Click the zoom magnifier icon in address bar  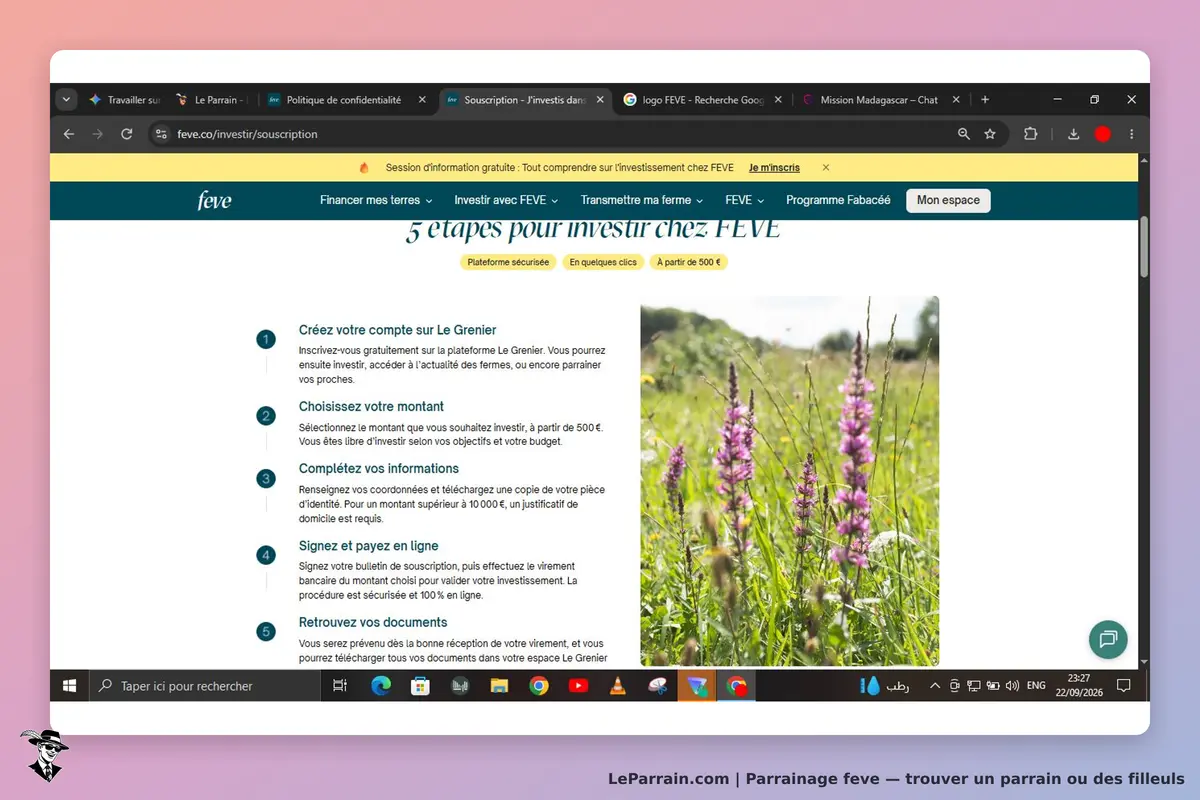pyautogui.click(x=963, y=134)
